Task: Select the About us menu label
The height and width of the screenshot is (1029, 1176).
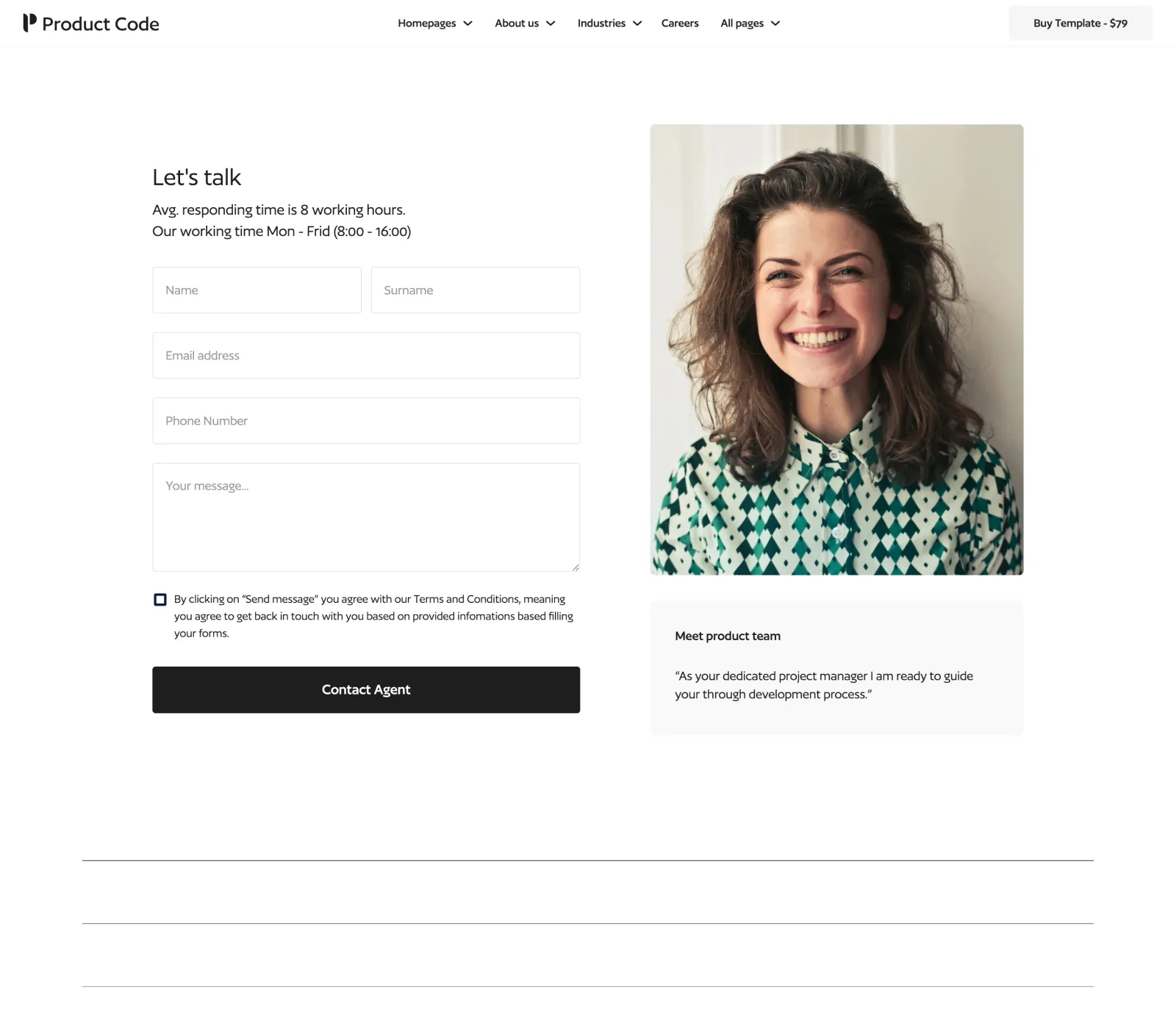Action: 517,23
